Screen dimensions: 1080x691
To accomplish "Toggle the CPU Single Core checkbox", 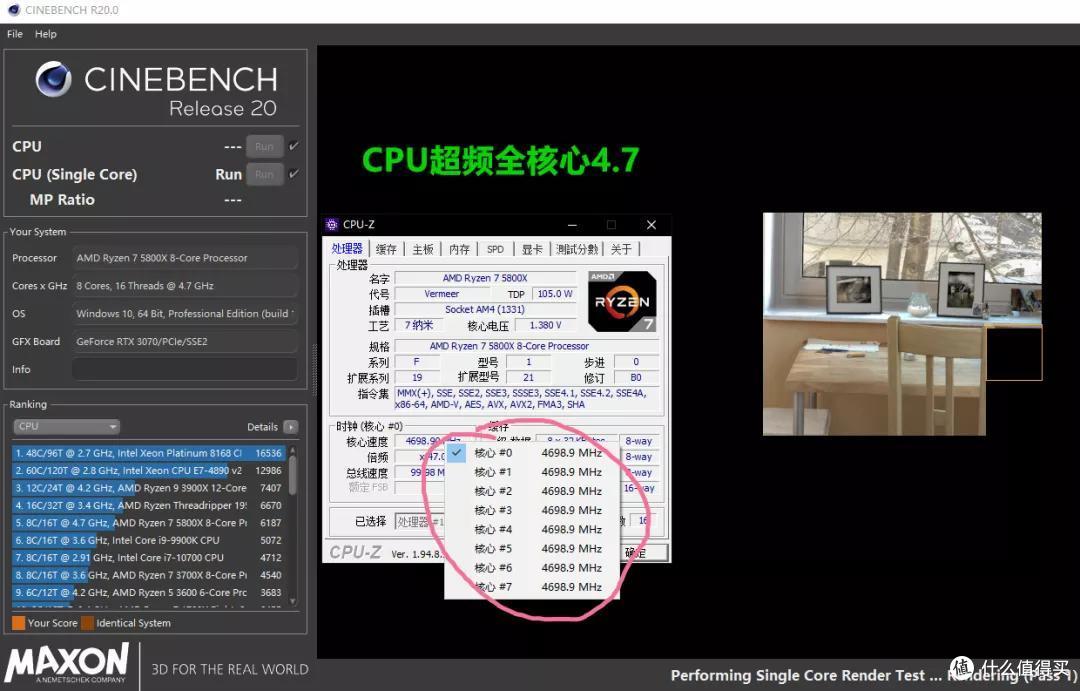I will click(294, 174).
